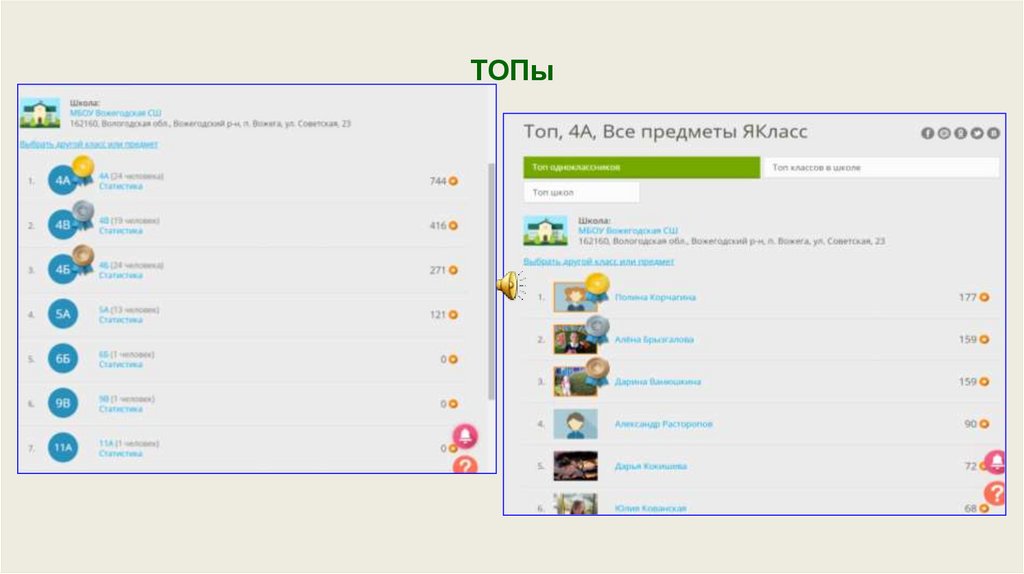Switch to Топ классов в школе tab
Viewport: 1024px width, 574px height.
(881, 167)
